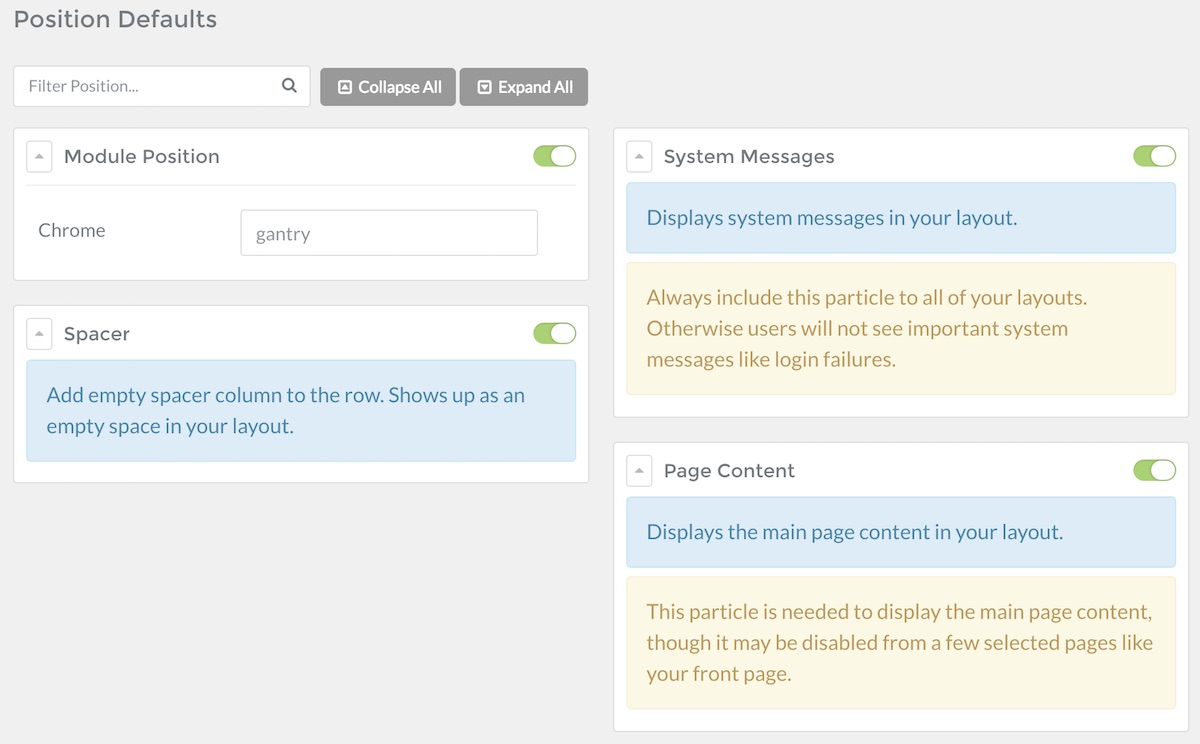The image size is (1200, 744).
Task: Collapse the Module Position panel with its caret
Action: pos(39,157)
